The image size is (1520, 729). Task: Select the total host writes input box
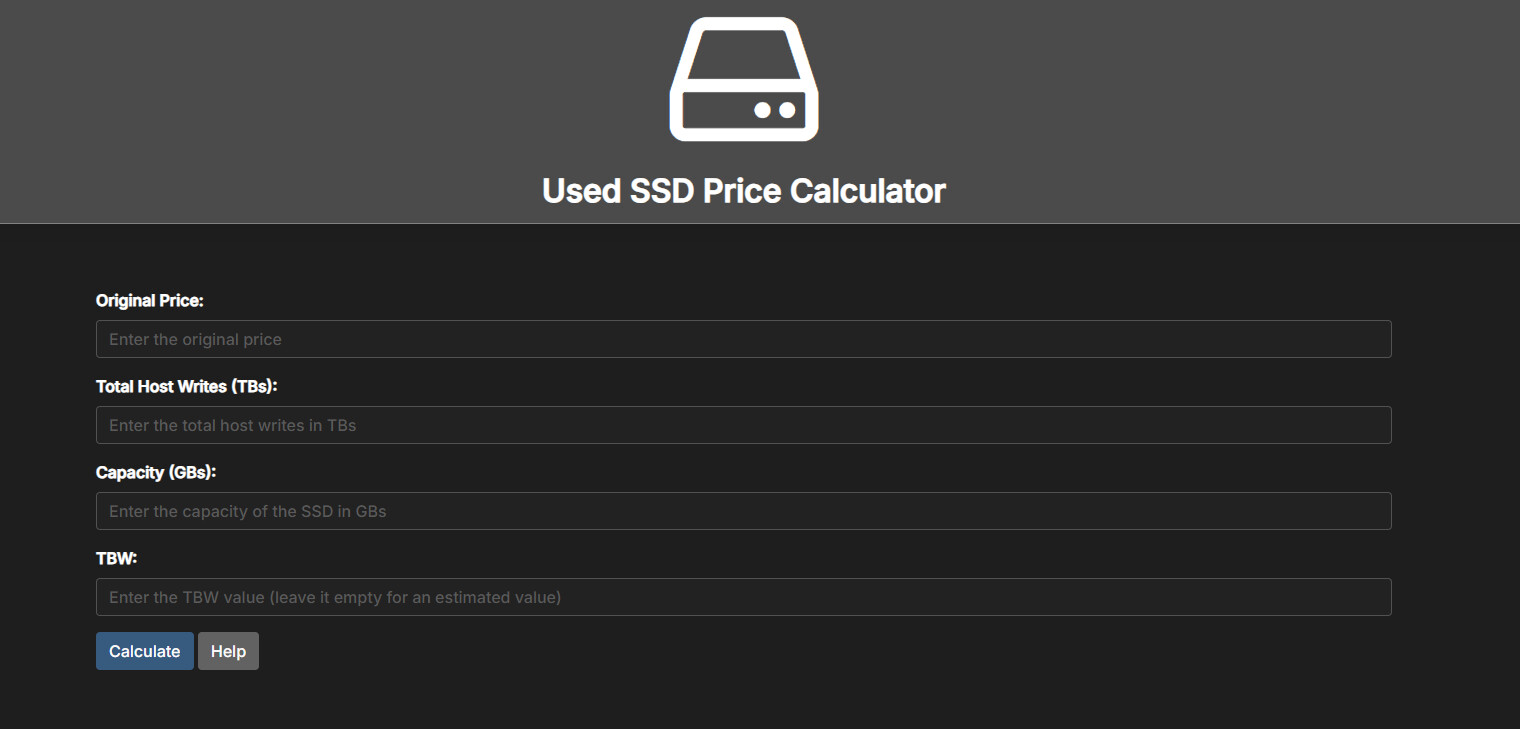coord(744,425)
